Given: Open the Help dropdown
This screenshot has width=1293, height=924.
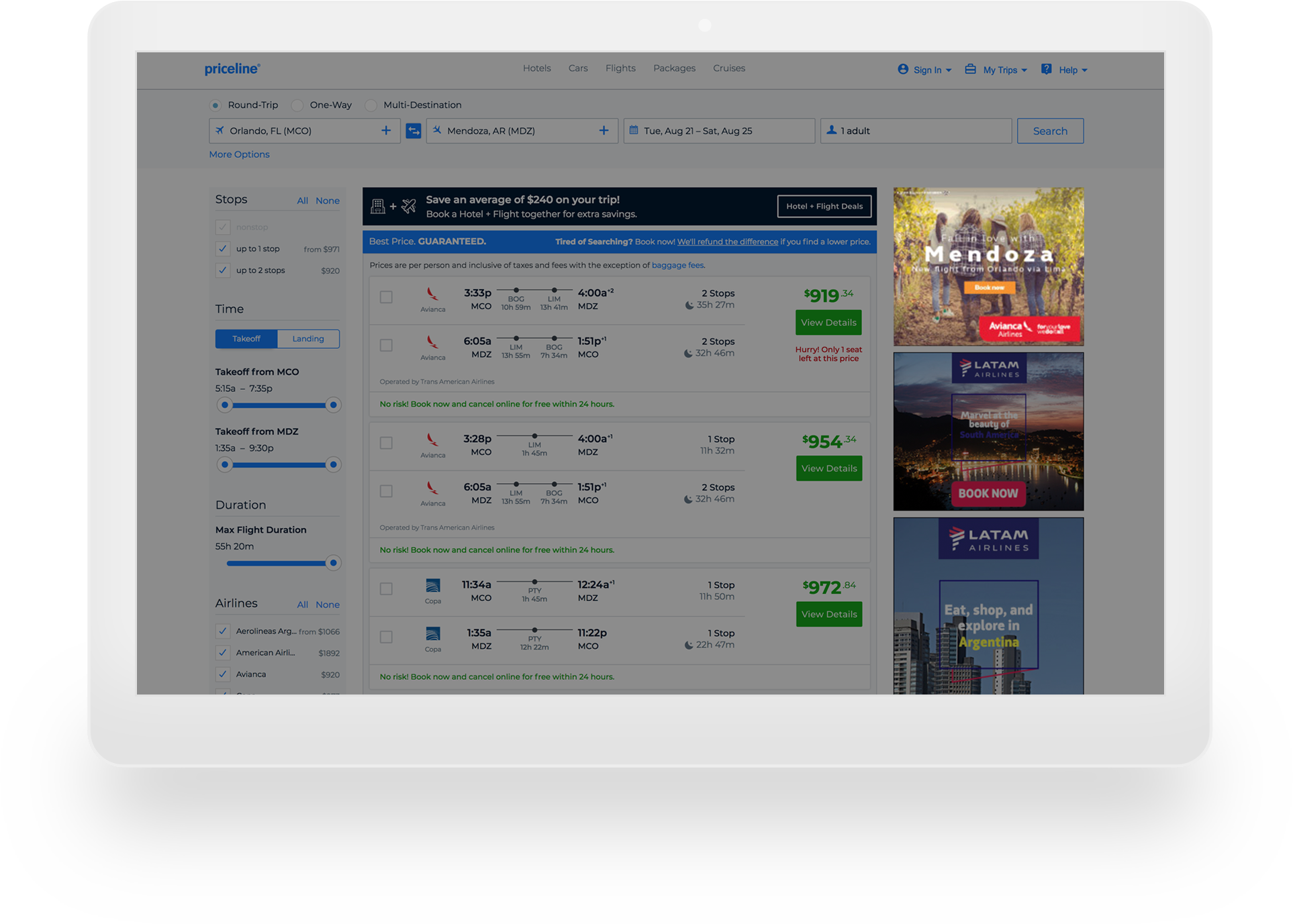Looking at the screenshot, I should coord(1065,70).
